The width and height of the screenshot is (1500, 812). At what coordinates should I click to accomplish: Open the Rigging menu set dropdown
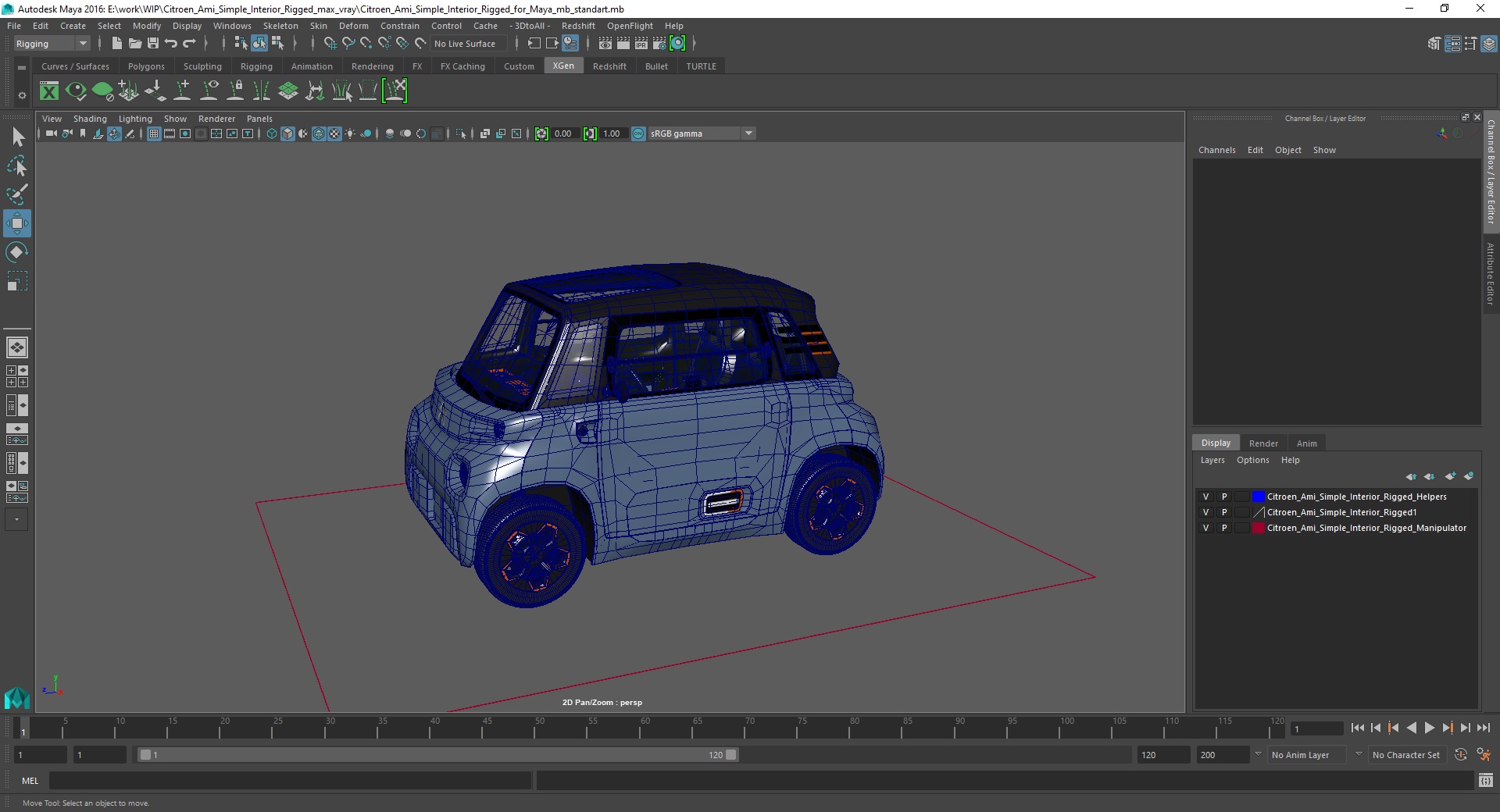click(x=52, y=44)
